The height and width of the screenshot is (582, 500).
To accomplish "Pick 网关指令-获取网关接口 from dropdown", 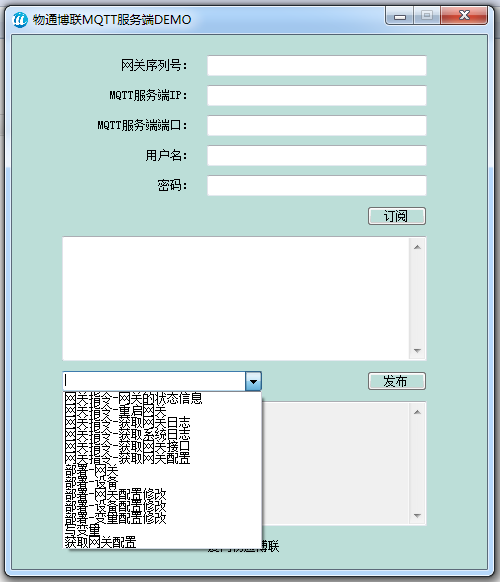I will pyautogui.click(x=162, y=447).
